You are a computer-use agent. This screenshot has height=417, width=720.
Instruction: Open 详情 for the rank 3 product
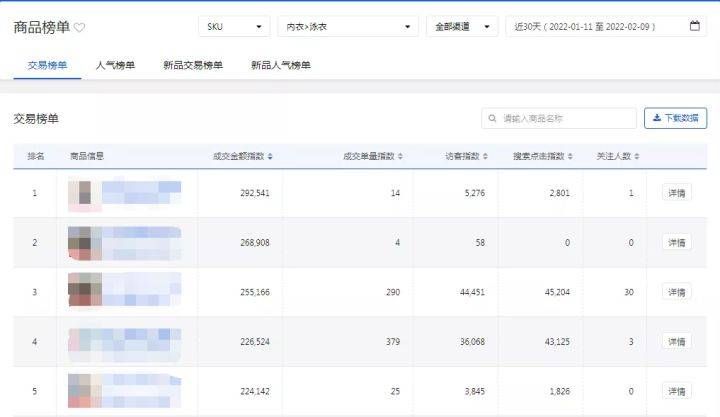(x=677, y=292)
